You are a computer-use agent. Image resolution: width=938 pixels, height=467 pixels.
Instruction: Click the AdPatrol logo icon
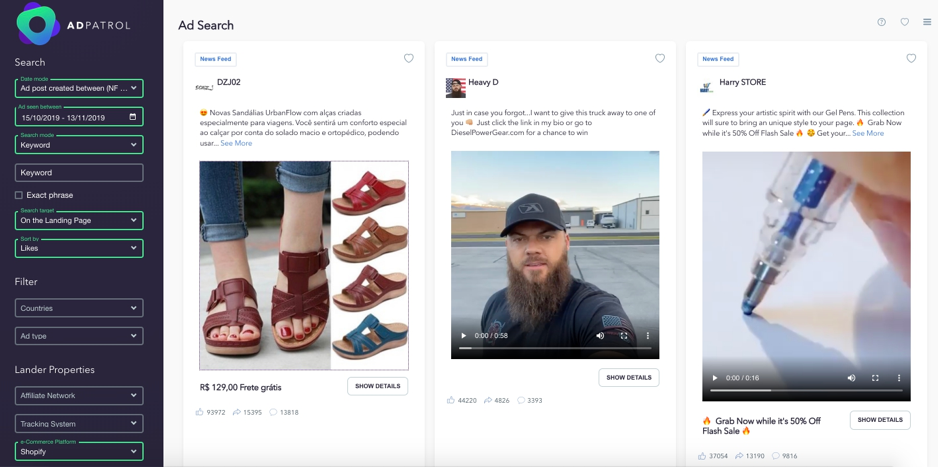(x=38, y=24)
